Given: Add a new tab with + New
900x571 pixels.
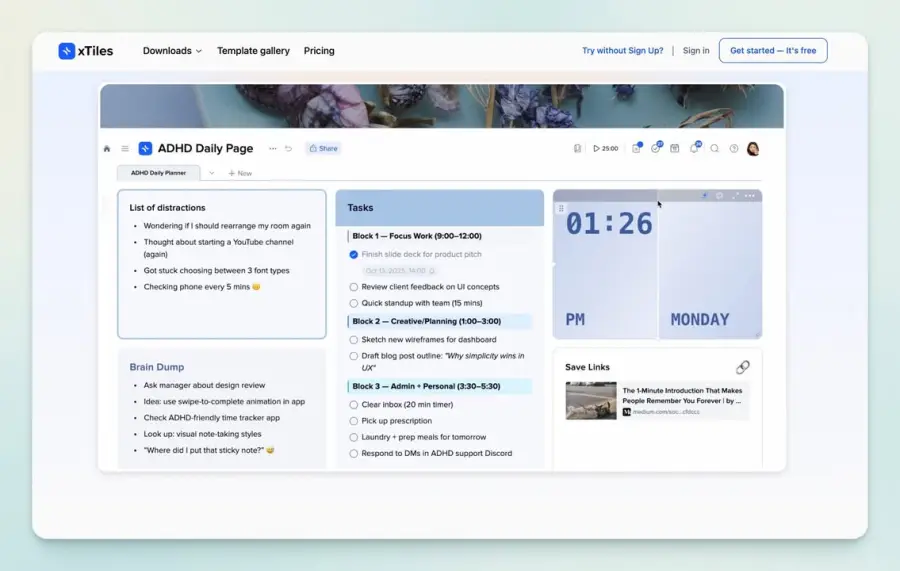Looking at the screenshot, I should coord(240,173).
